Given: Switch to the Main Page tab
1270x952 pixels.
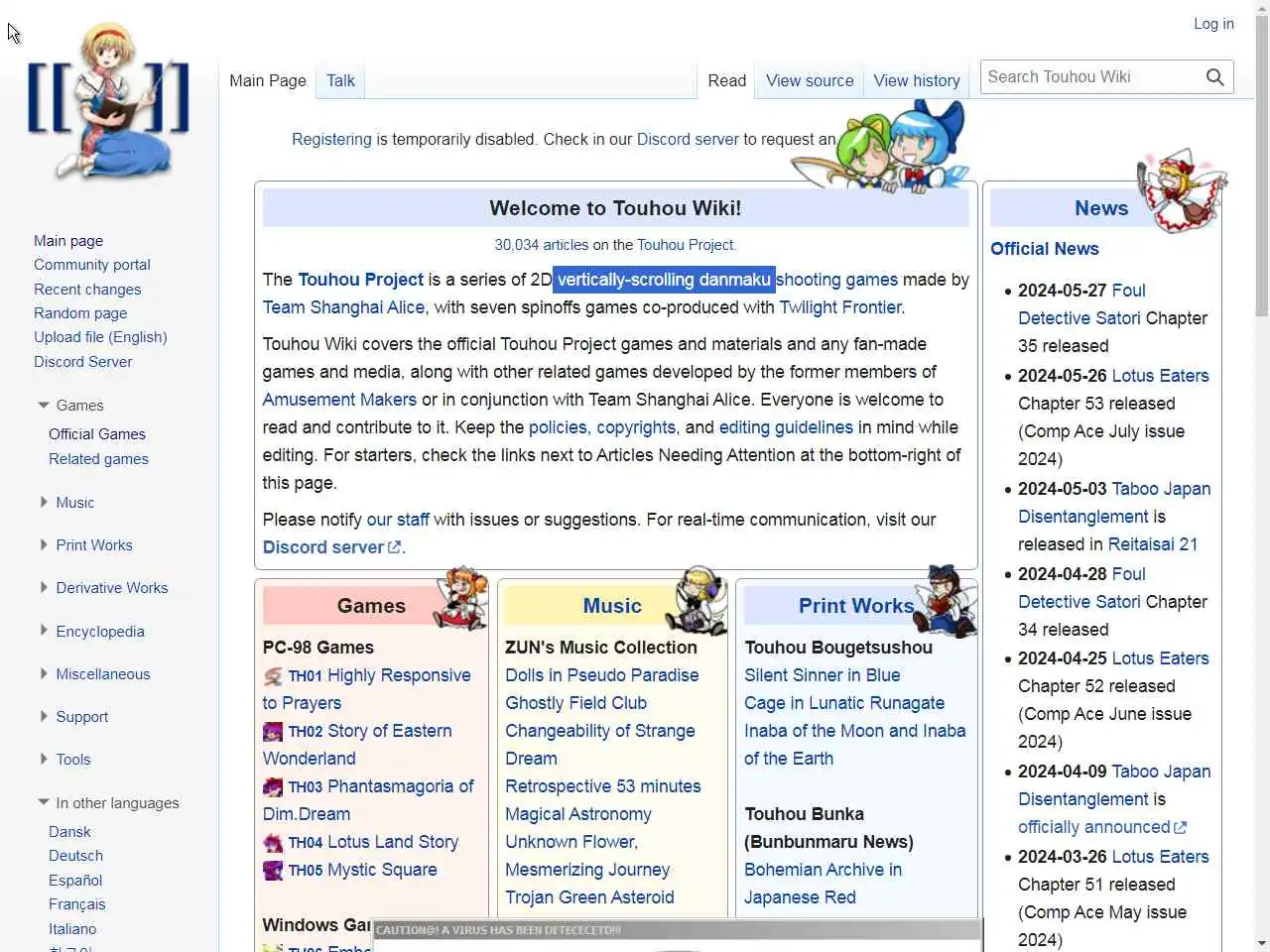Looking at the screenshot, I should [268, 80].
